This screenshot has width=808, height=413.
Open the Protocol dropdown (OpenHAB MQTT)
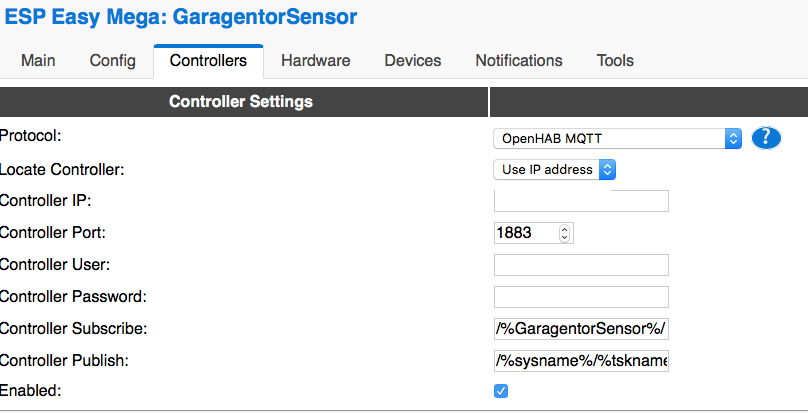tap(617, 138)
